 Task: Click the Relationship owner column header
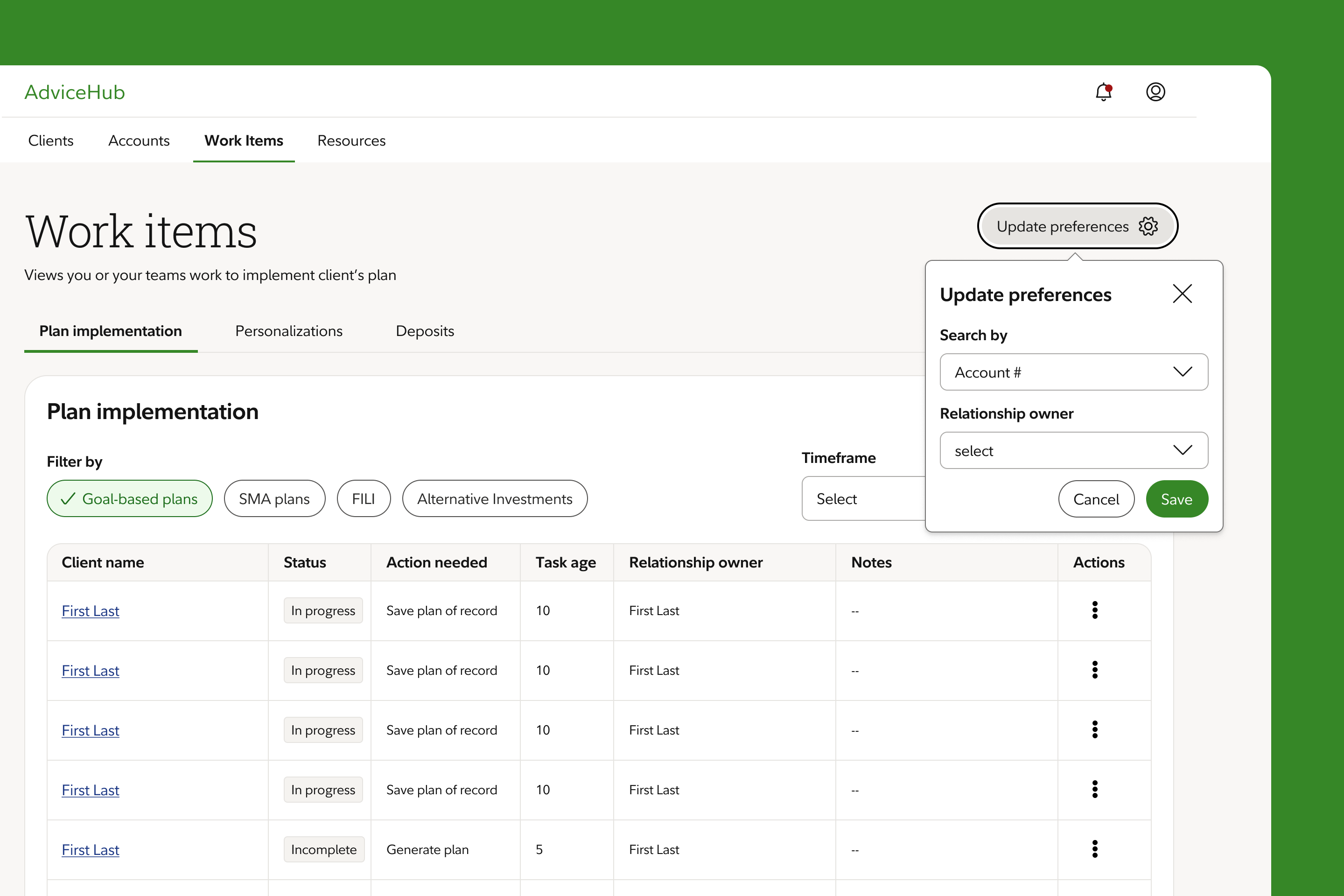[x=725, y=562]
